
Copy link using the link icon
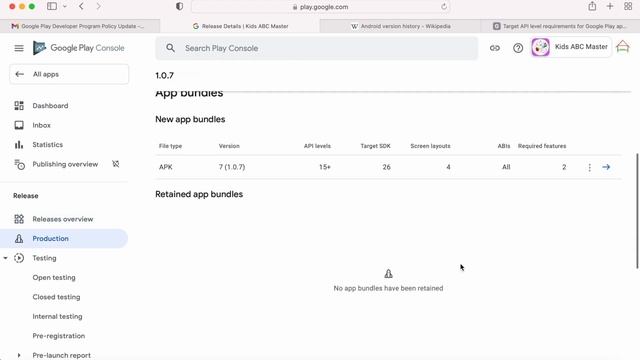(495, 48)
